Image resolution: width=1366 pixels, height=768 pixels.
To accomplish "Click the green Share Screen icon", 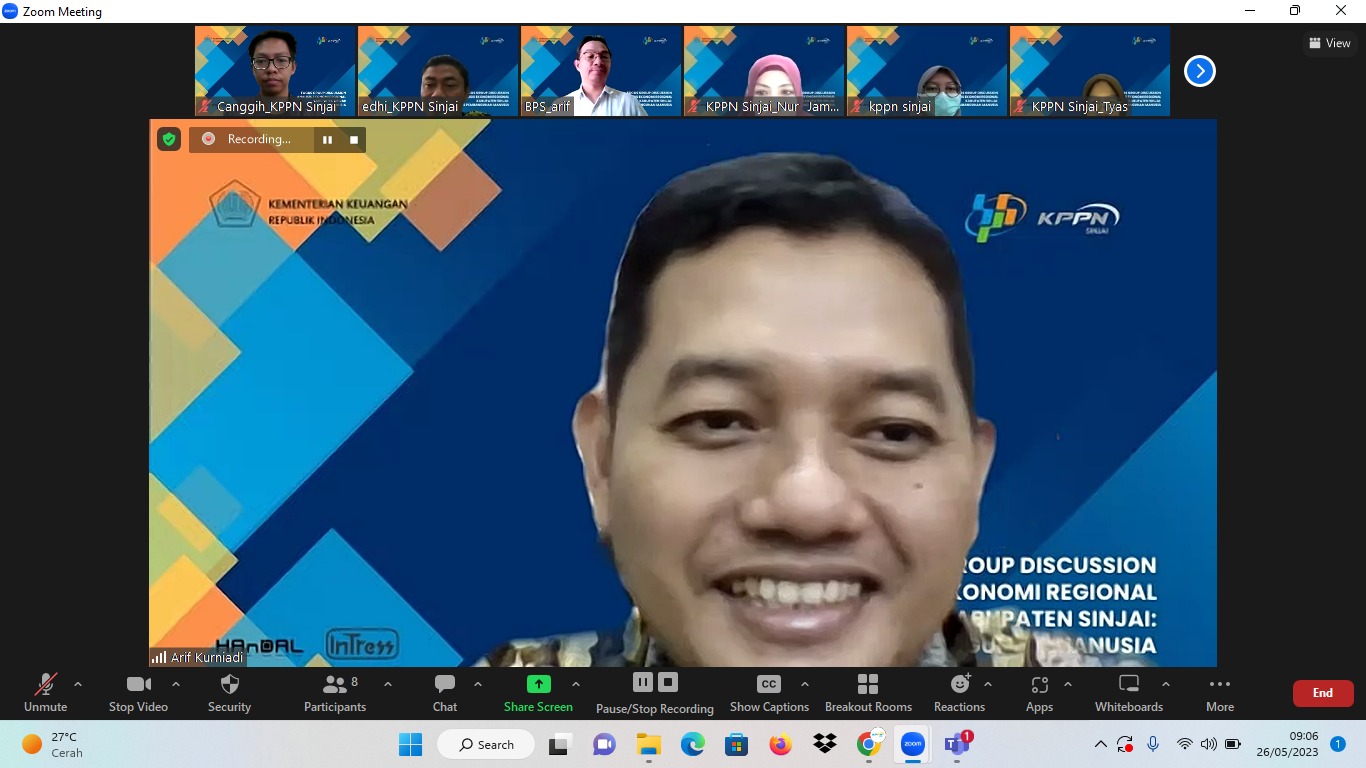I will point(539,684).
